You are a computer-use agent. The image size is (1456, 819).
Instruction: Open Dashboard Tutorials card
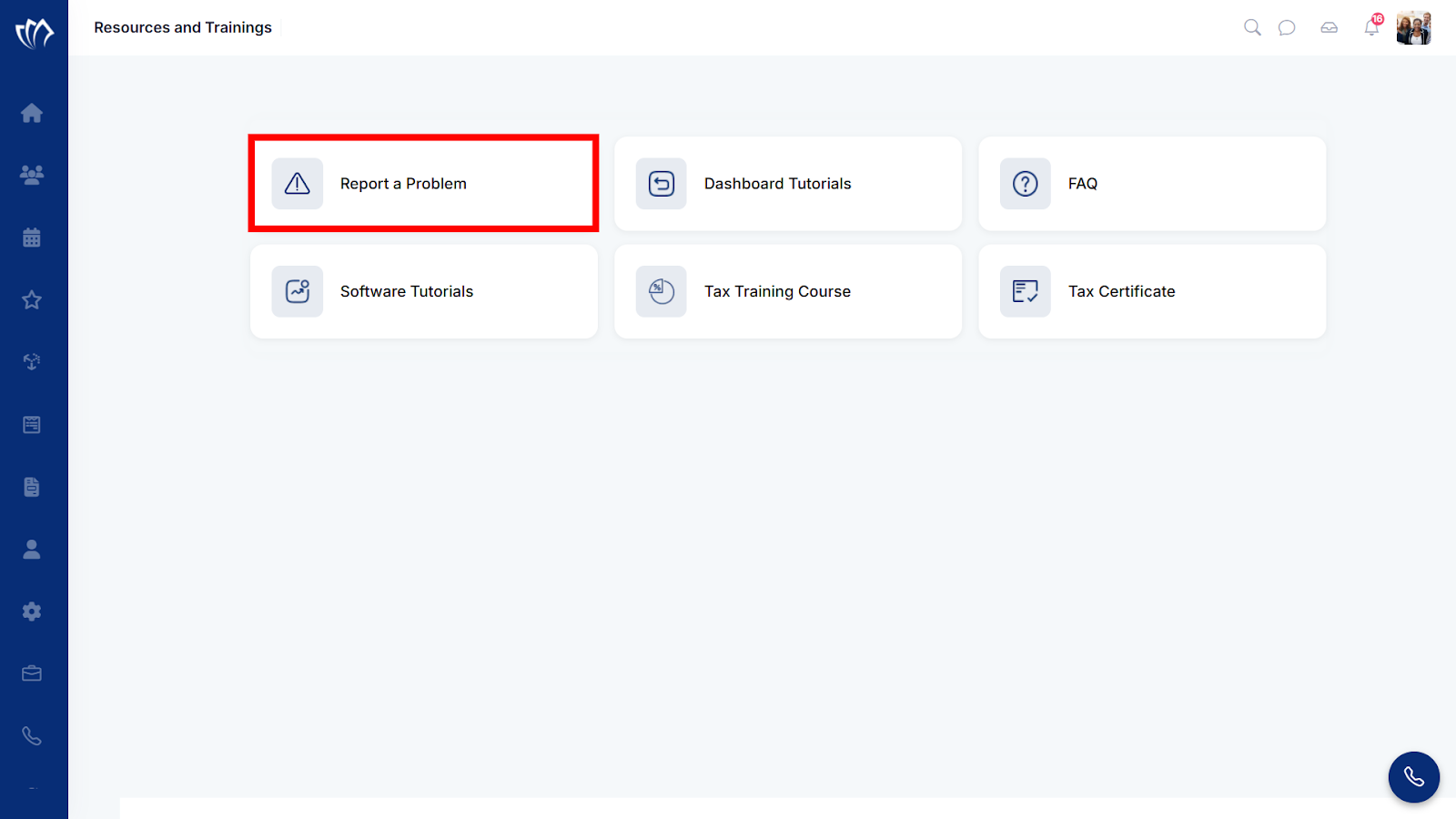coord(788,184)
